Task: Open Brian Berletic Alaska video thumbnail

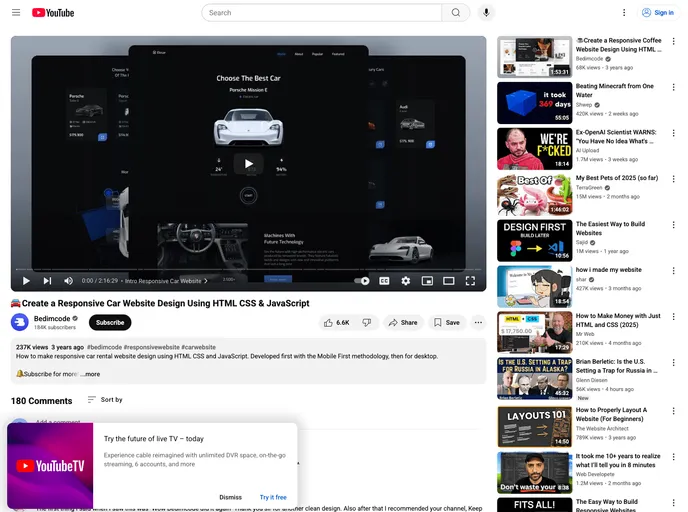Action: (x=534, y=379)
